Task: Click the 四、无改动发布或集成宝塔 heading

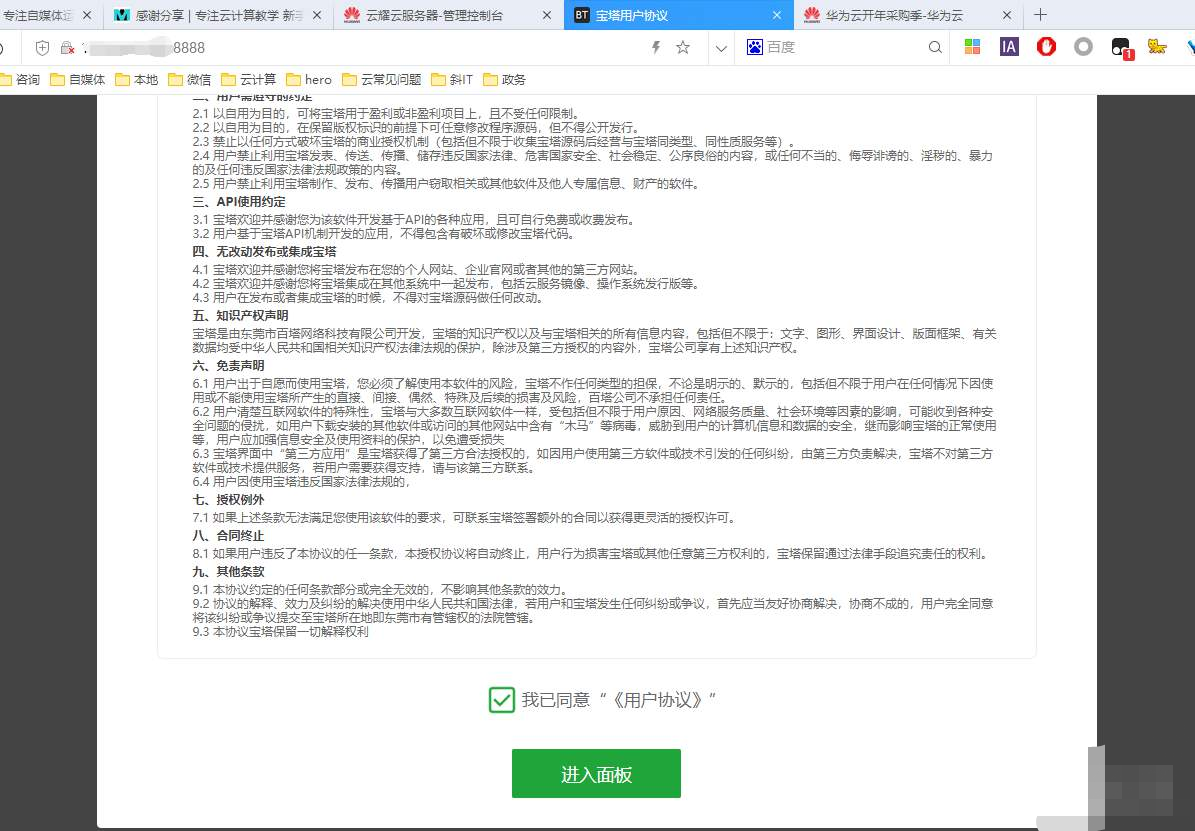Action: [x=264, y=252]
